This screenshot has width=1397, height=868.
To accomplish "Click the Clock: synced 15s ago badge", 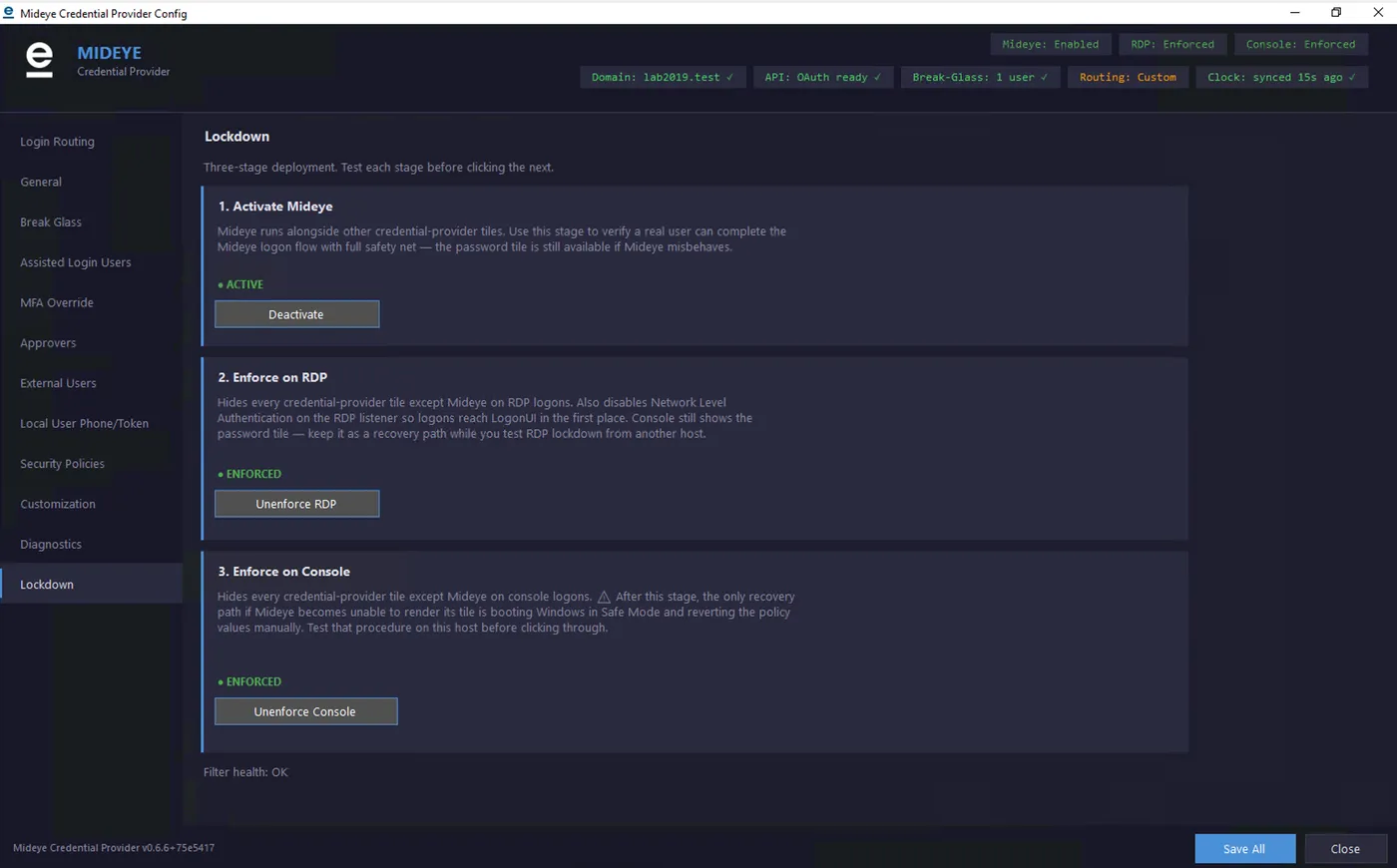I will tap(1281, 77).
